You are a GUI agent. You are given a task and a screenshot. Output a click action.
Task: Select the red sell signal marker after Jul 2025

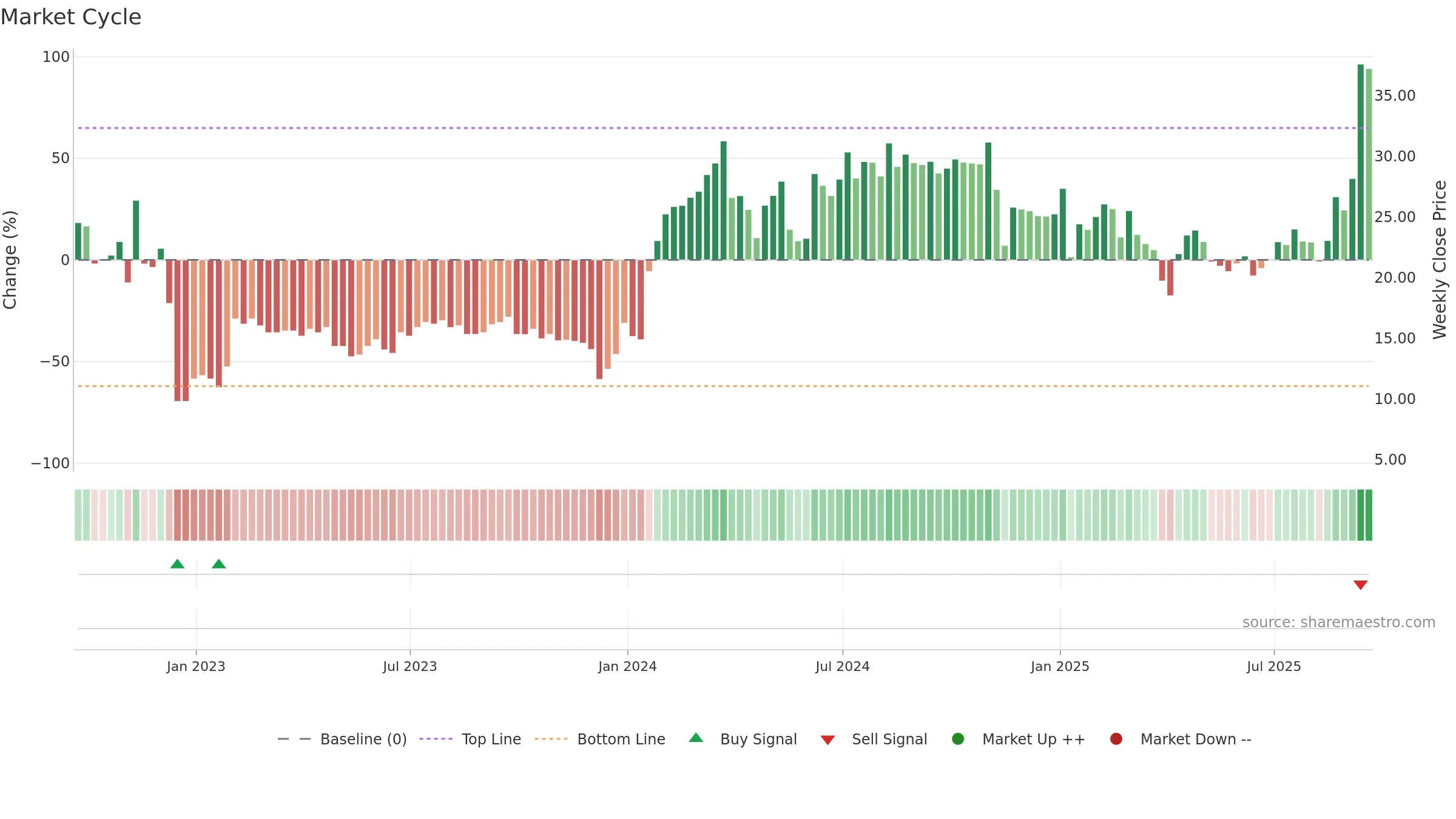(x=1360, y=585)
